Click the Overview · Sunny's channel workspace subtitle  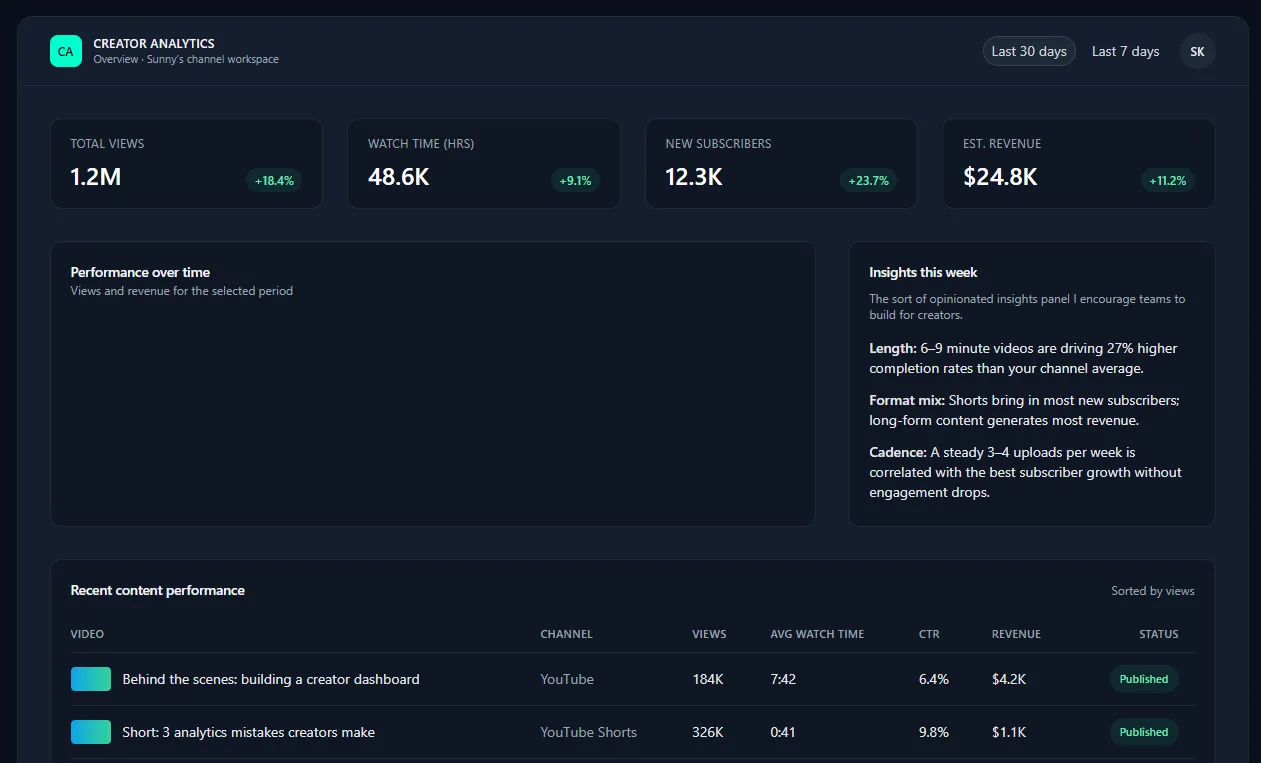tap(186, 59)
